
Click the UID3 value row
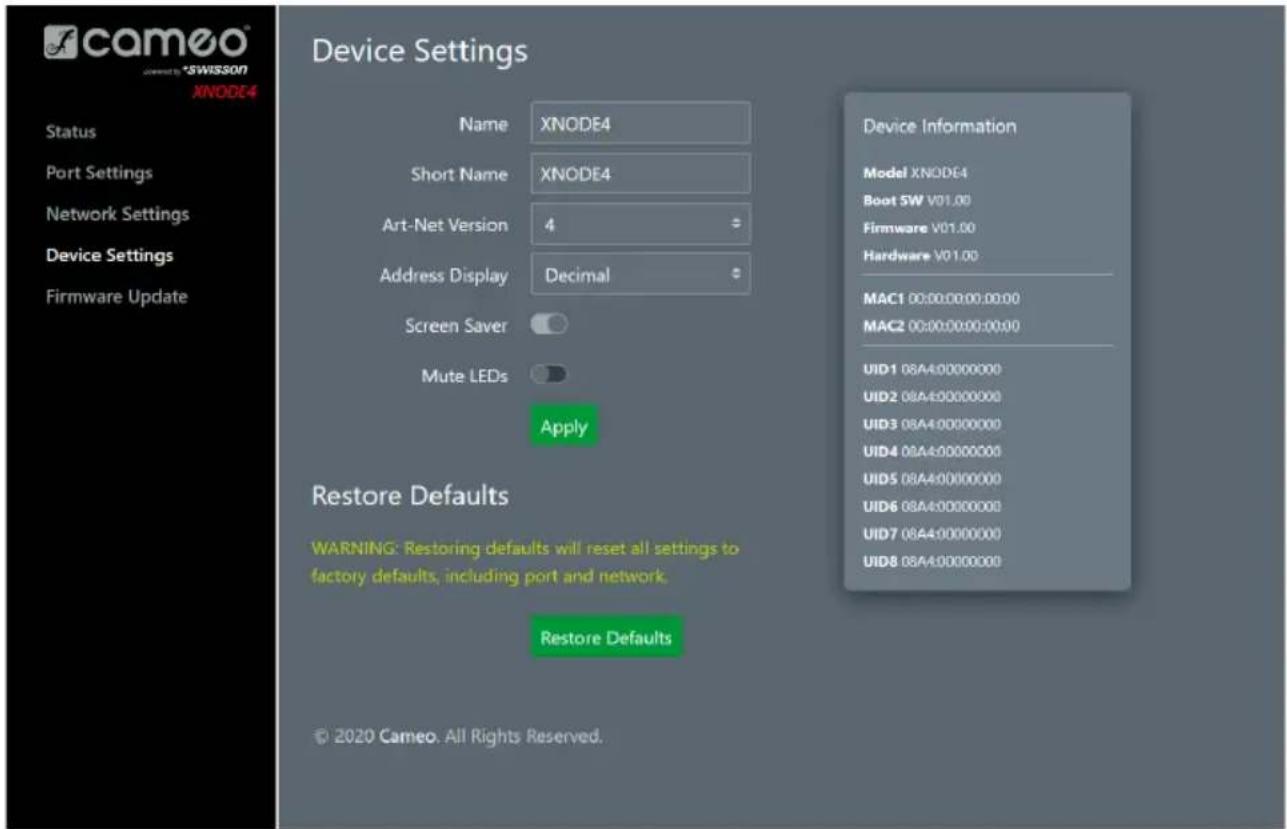coord(932,424)
